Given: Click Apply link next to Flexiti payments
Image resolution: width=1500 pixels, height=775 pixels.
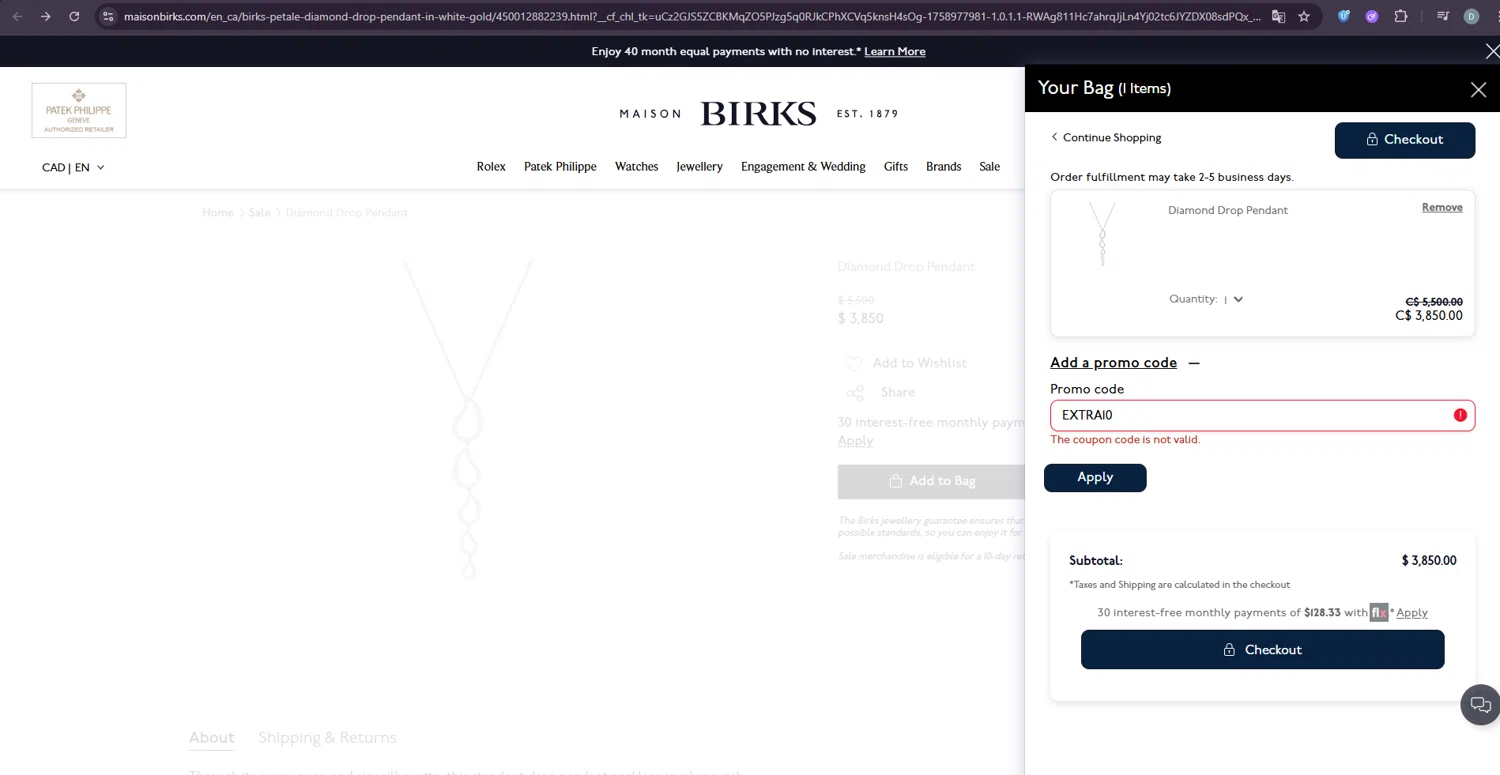Looking at the screenshot, I should (1412, 613).
